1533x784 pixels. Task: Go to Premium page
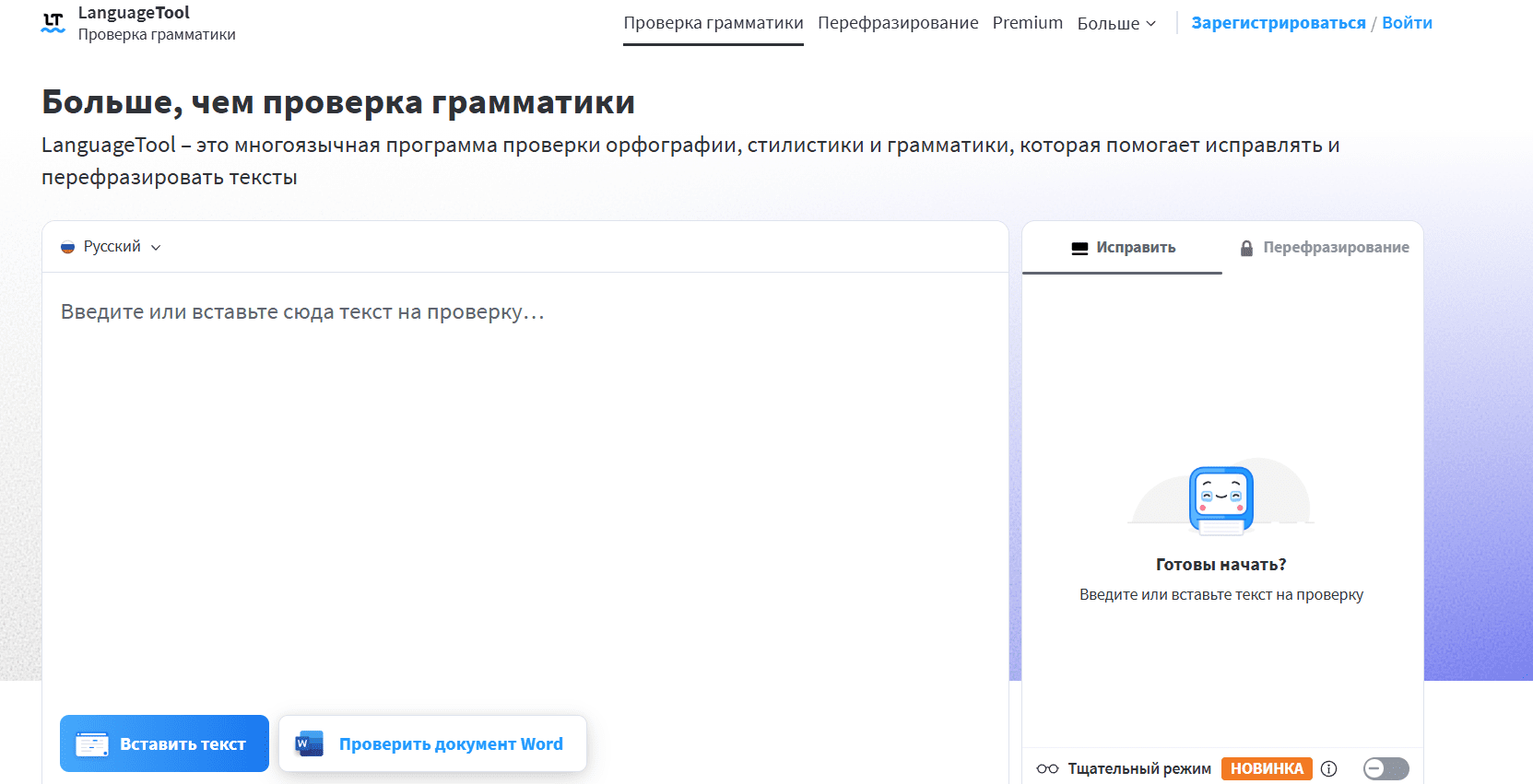tap(1027, 23)
